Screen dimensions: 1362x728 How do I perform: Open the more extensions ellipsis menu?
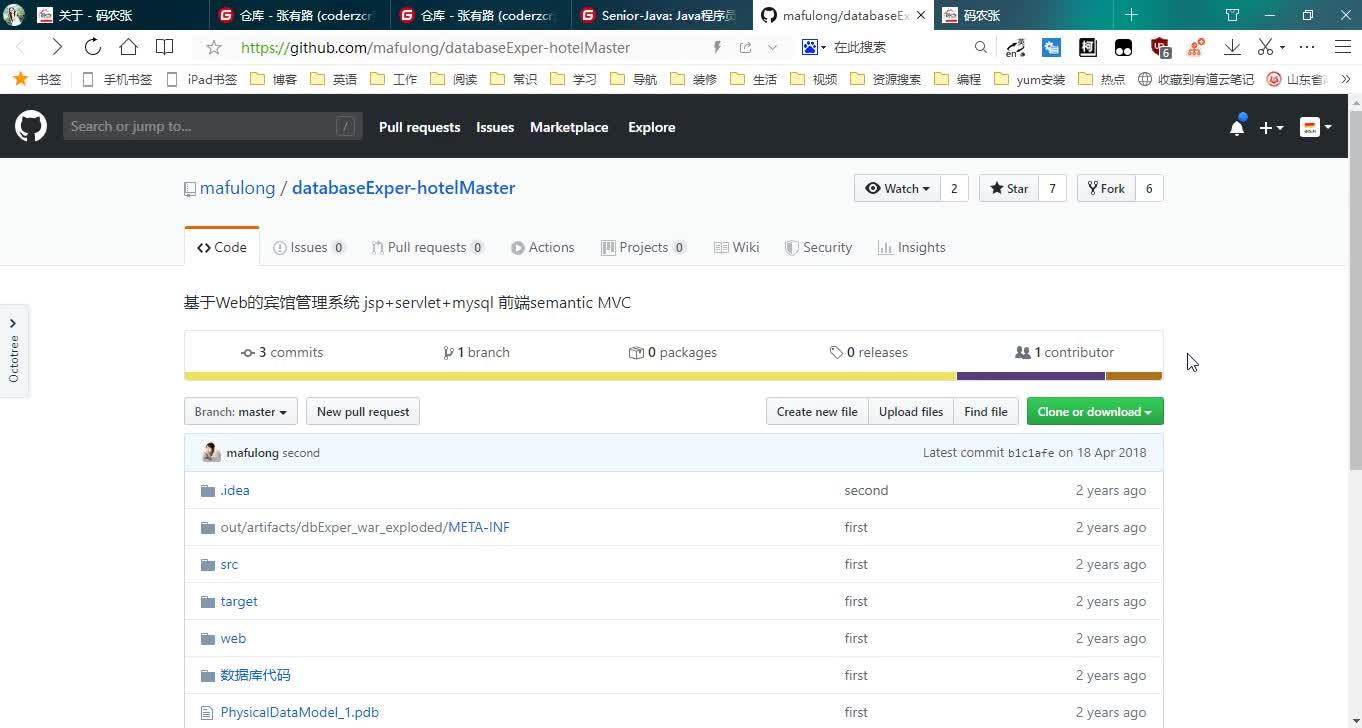1307,47
